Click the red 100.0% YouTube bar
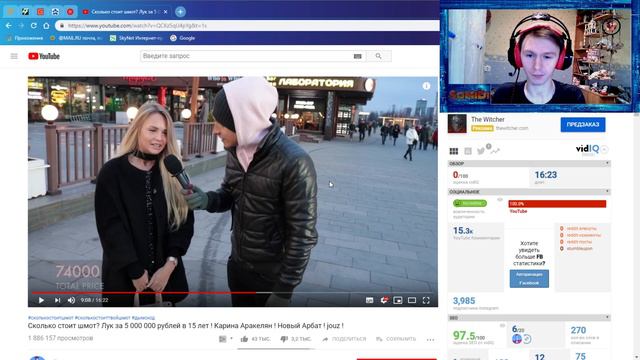Screen dimensions: 640x360 (557, 204)
